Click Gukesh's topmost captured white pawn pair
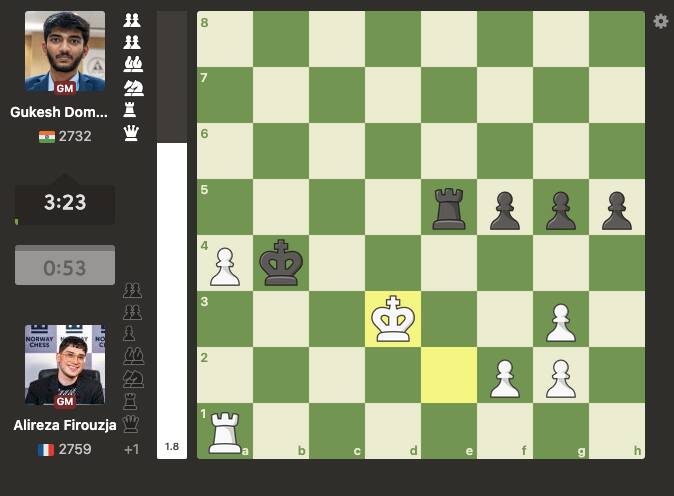The width and height of the screenshot is (674, 496). coord(132,20)
